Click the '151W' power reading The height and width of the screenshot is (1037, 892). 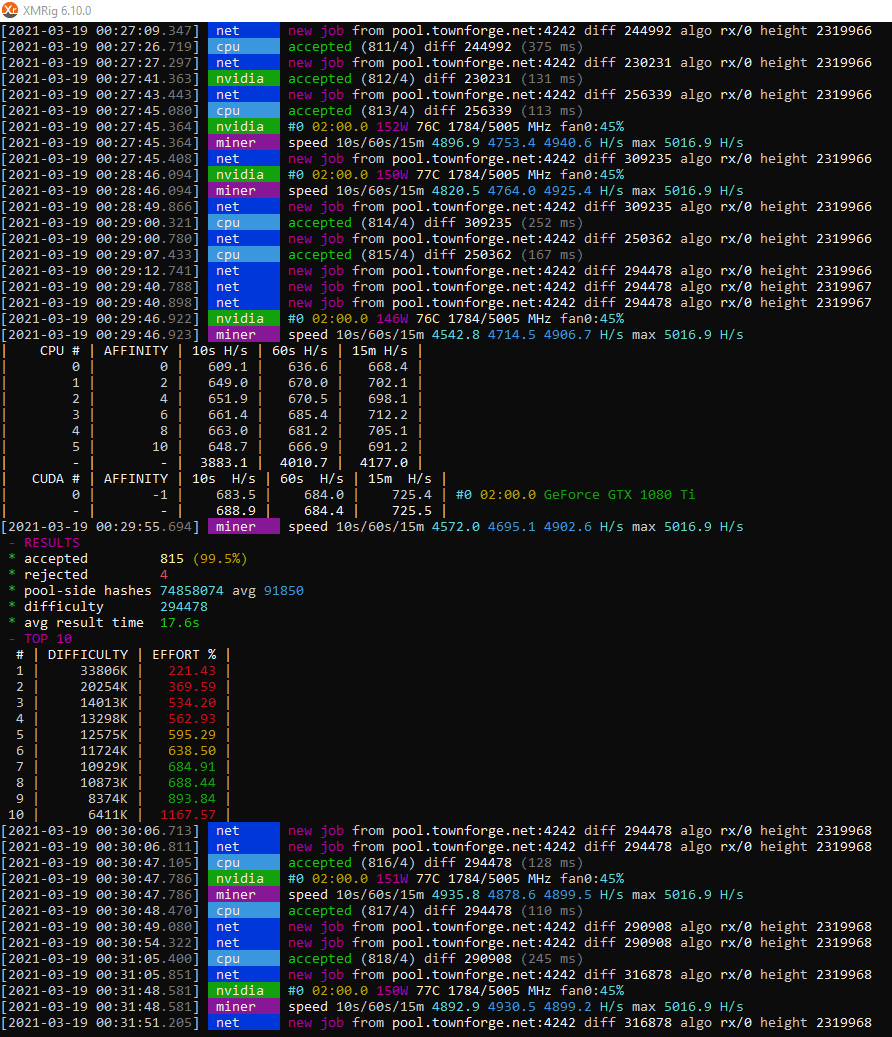tap(392, 879)
